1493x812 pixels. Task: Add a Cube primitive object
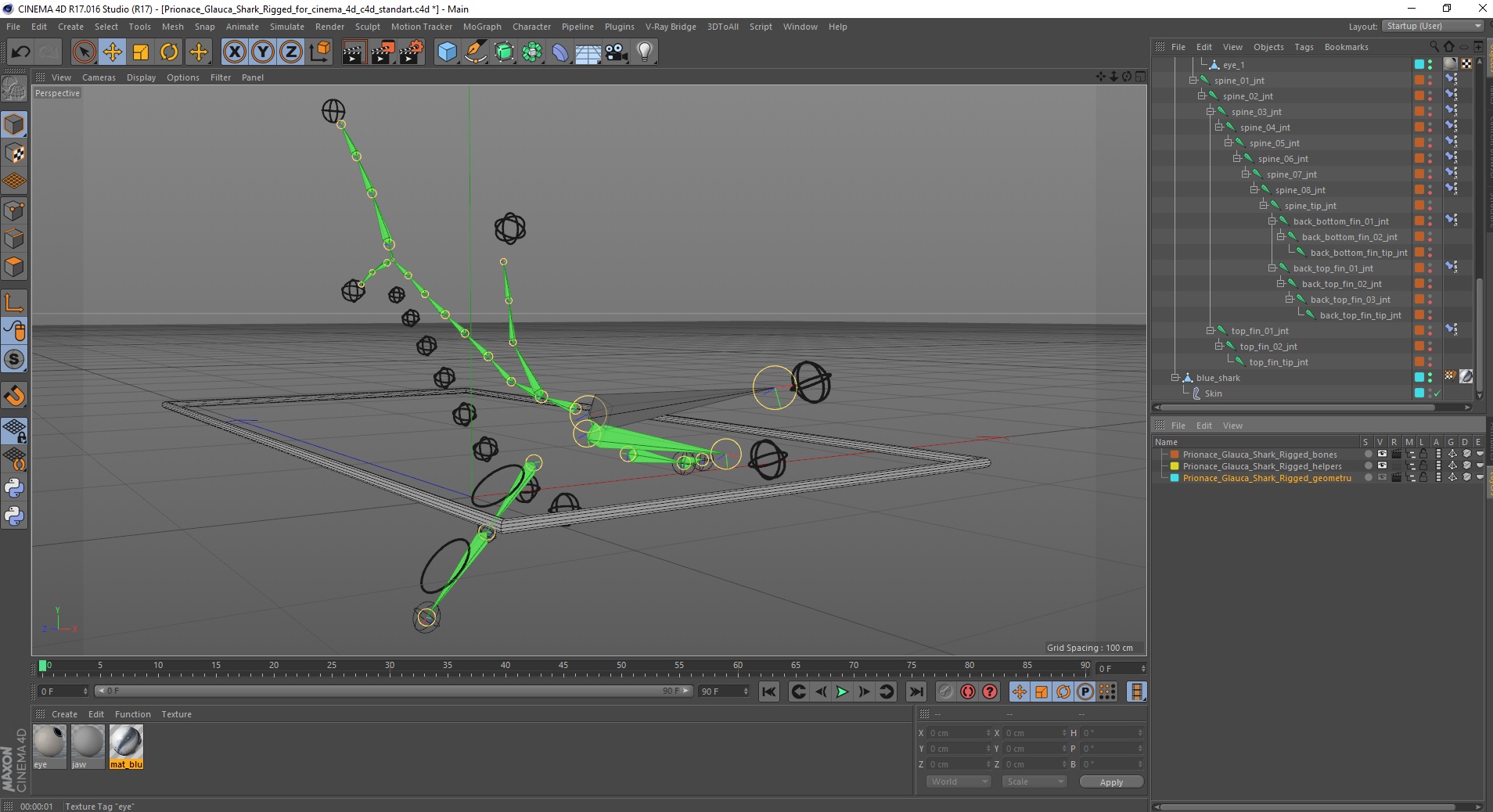tap(447, 52)
